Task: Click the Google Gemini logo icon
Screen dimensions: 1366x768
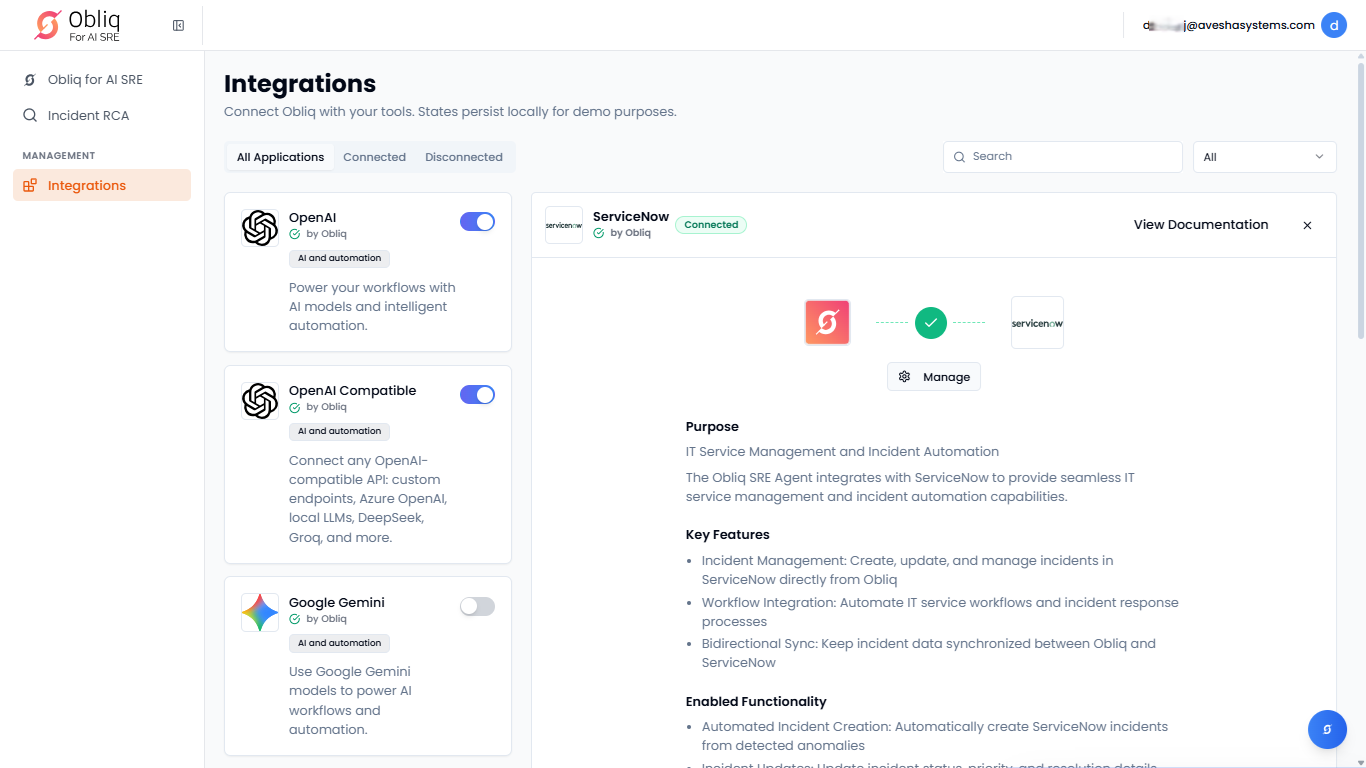Action: pyautogui.click(x=260, y=612)
